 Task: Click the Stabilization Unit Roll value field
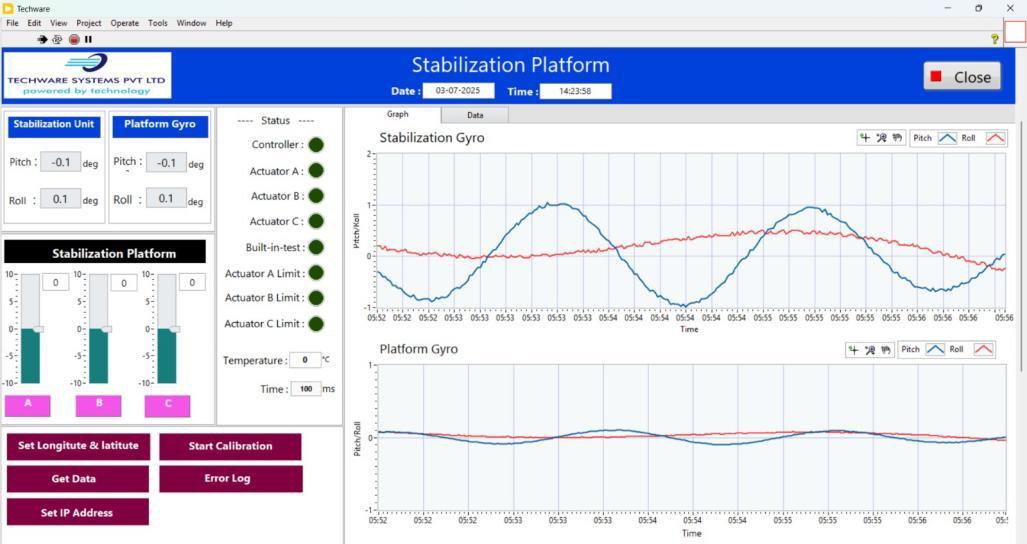tap(61, 198)
